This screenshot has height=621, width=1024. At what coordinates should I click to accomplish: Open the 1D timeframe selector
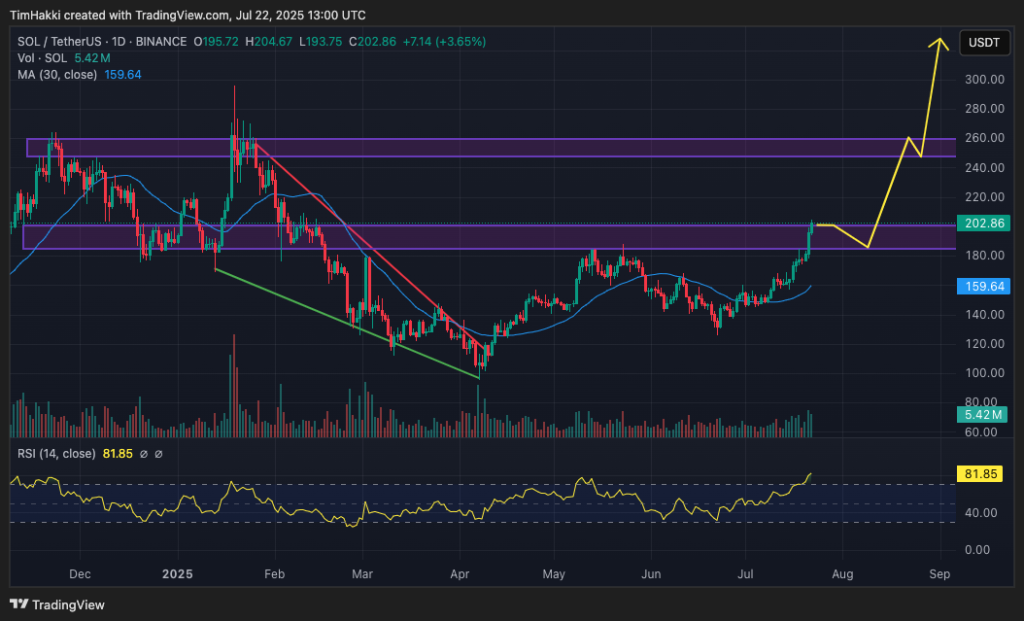117,43
